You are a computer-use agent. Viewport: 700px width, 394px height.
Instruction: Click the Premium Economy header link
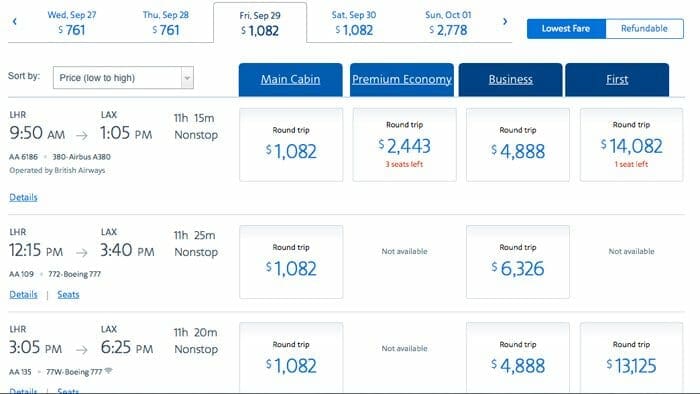tap(402, 80)
